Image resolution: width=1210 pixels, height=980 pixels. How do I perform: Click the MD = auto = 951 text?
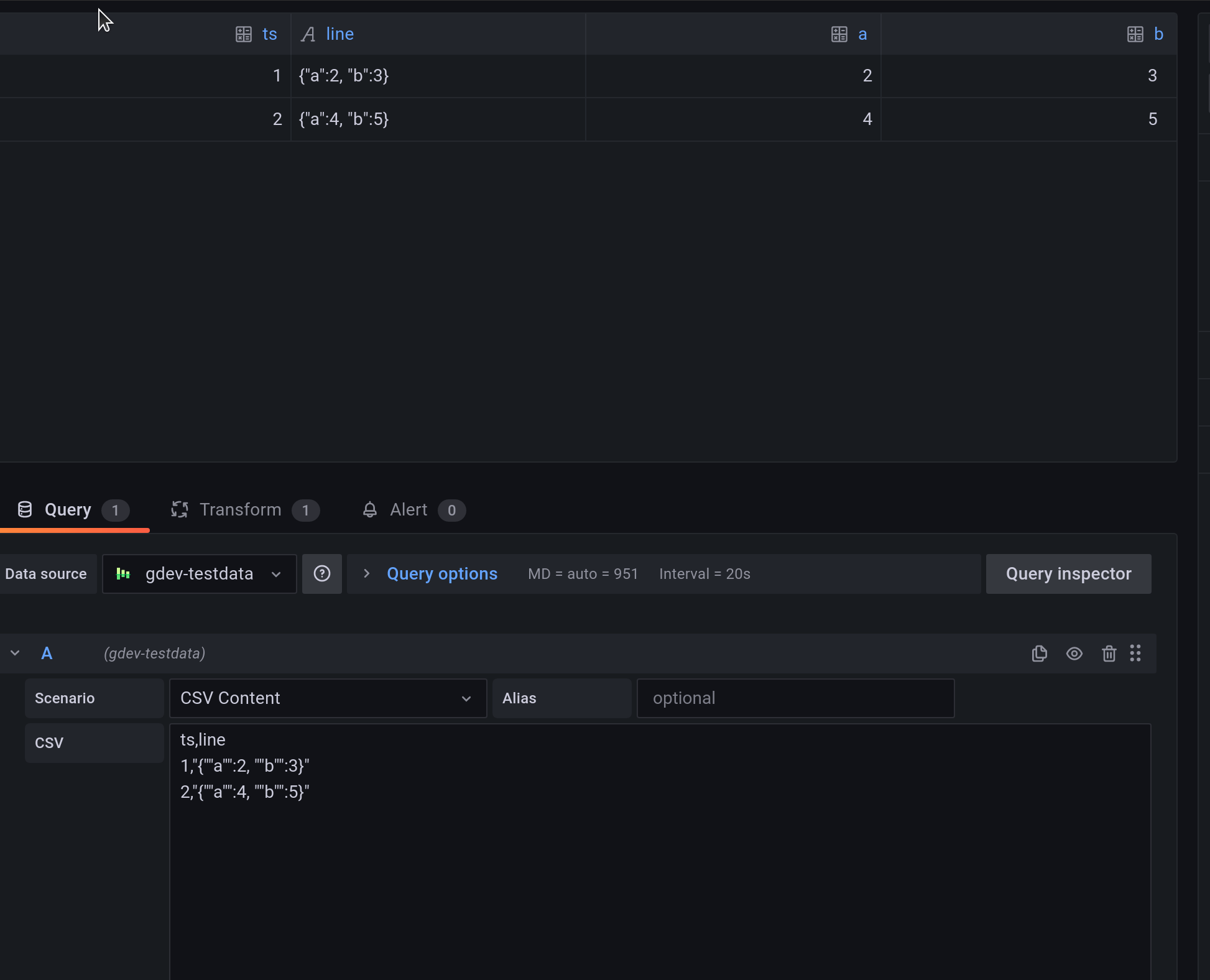(583, 574)
